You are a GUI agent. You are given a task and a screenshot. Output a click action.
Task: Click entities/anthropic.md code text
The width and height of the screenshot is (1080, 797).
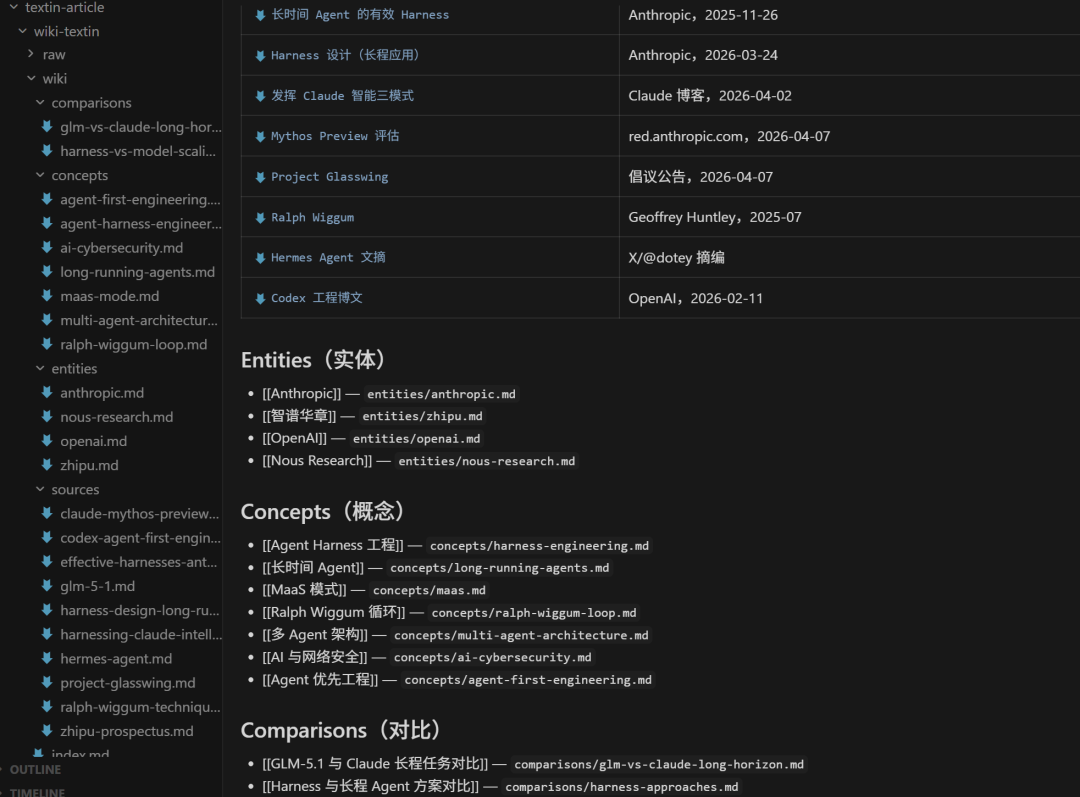click(441, 394)
